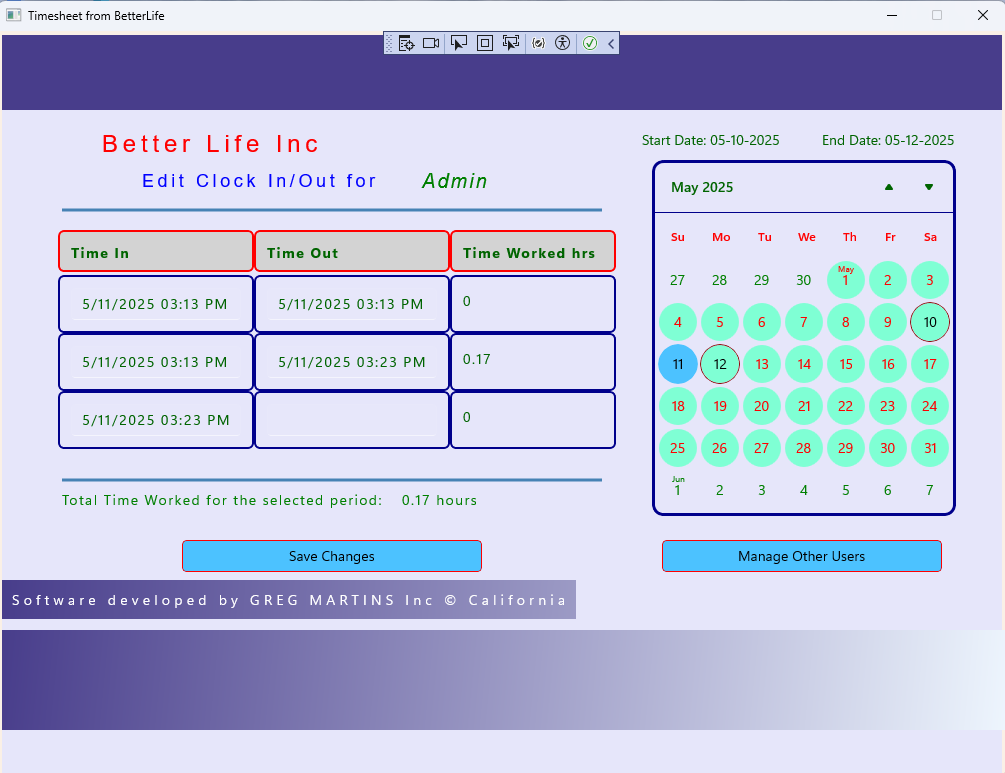Go to next month with down arrow
Screen dimensions: 1005x773
(x=929, y=187)
